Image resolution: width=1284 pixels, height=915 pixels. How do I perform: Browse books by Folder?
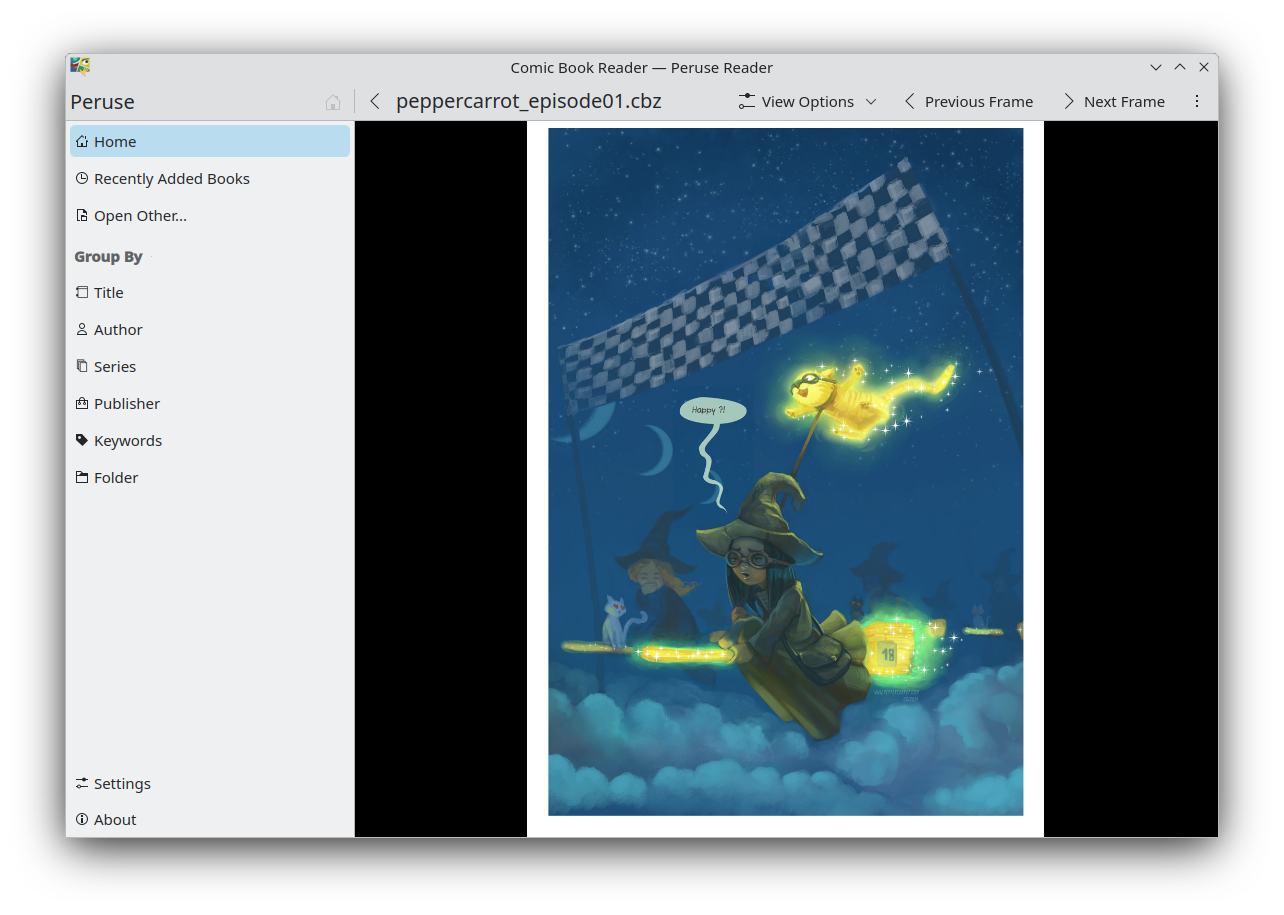pos(116,478)
